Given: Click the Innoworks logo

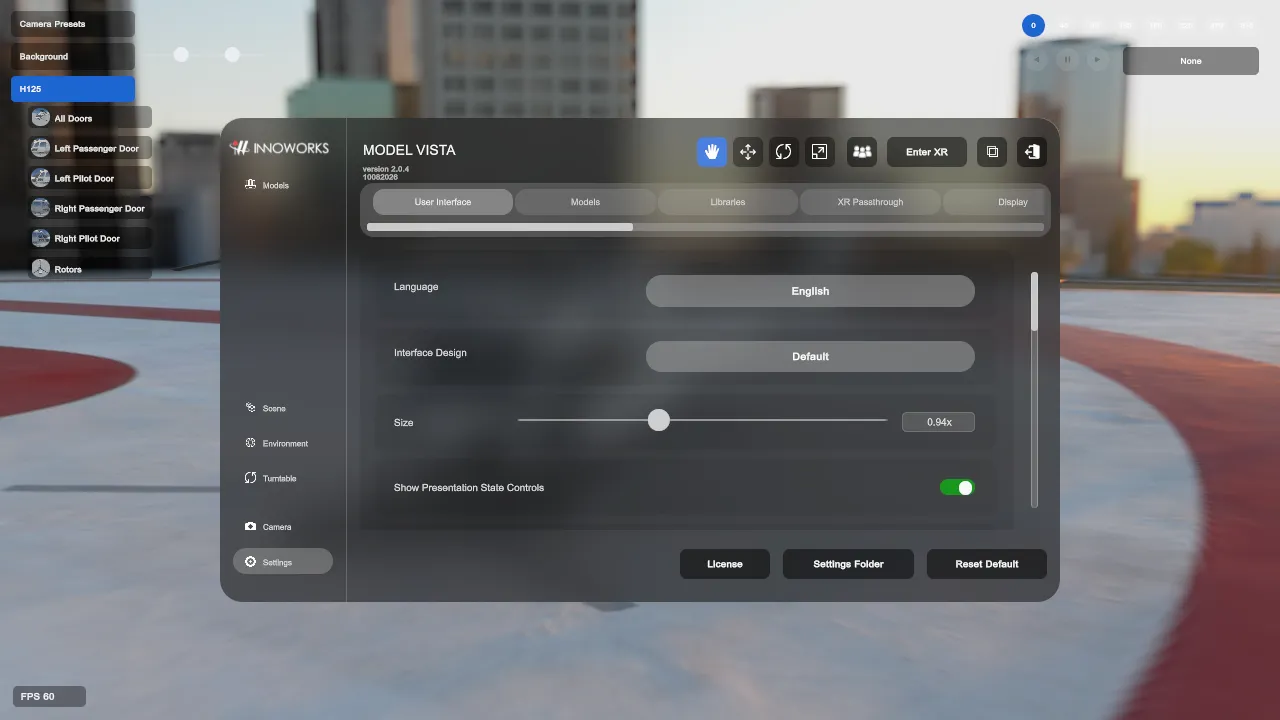Looking at the screenshot, I should [x=279, y=148].
